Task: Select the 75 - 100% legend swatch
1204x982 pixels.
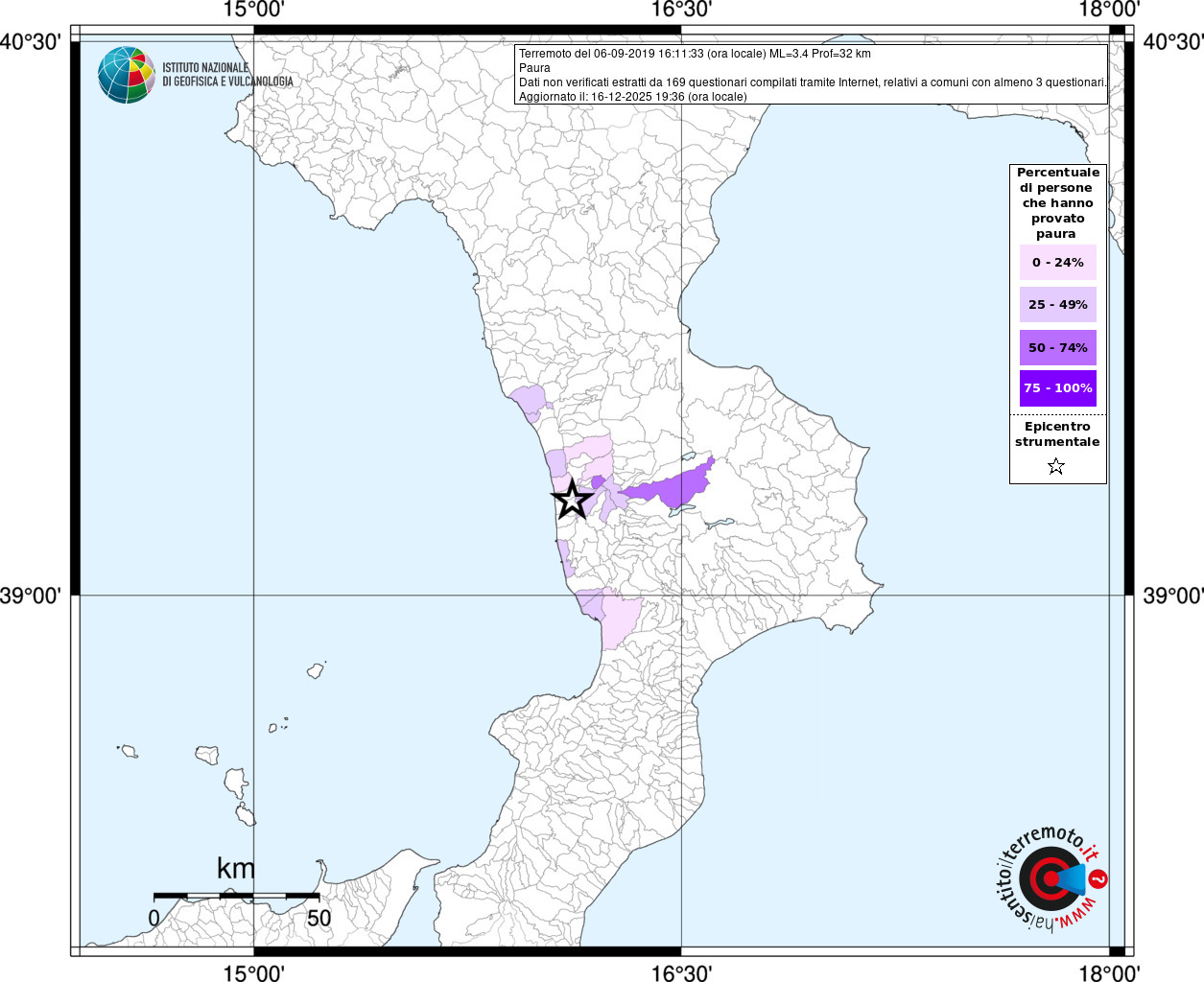Action: click(x=1058, y=388)
